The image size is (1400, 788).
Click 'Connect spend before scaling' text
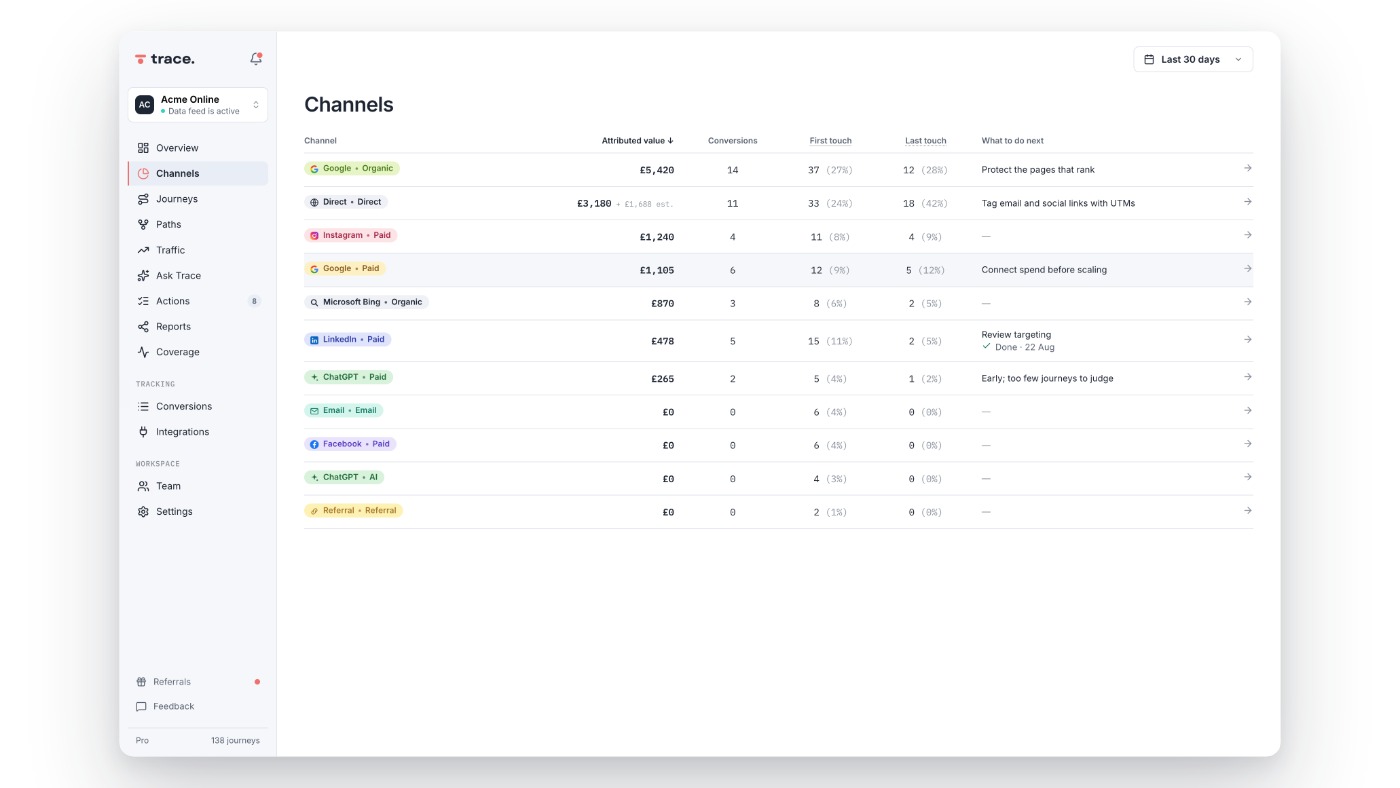point(1044,270)
